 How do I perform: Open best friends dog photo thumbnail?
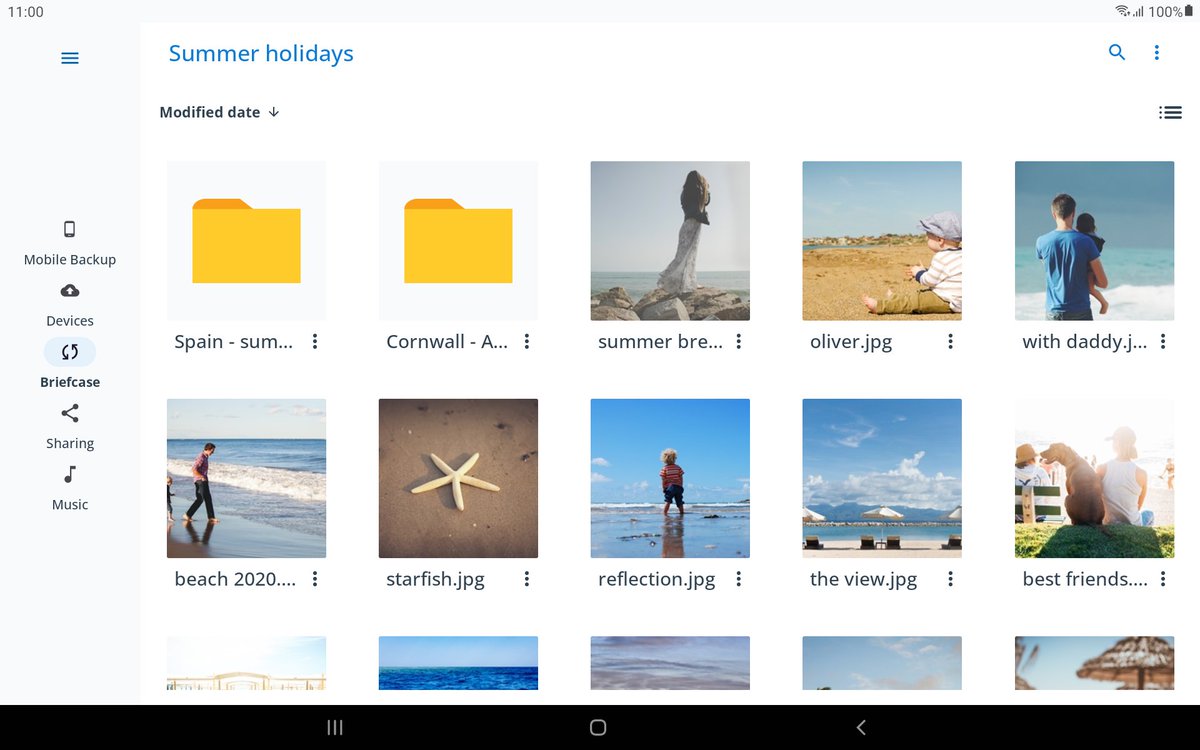tap(1094, 478)
